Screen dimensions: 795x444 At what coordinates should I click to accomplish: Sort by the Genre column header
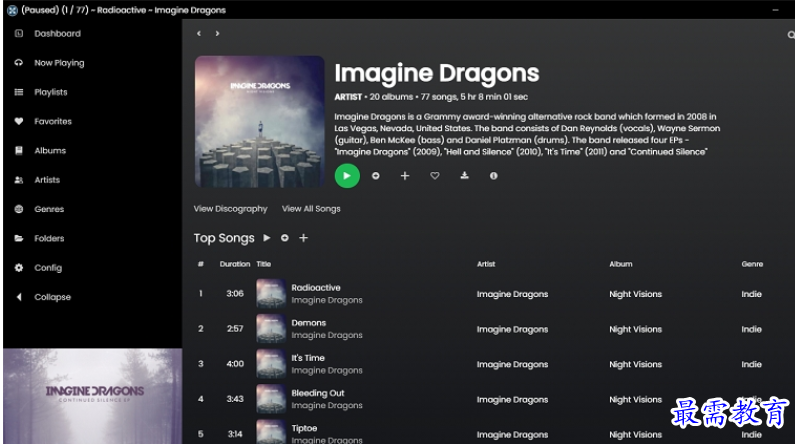coord(752,264)
